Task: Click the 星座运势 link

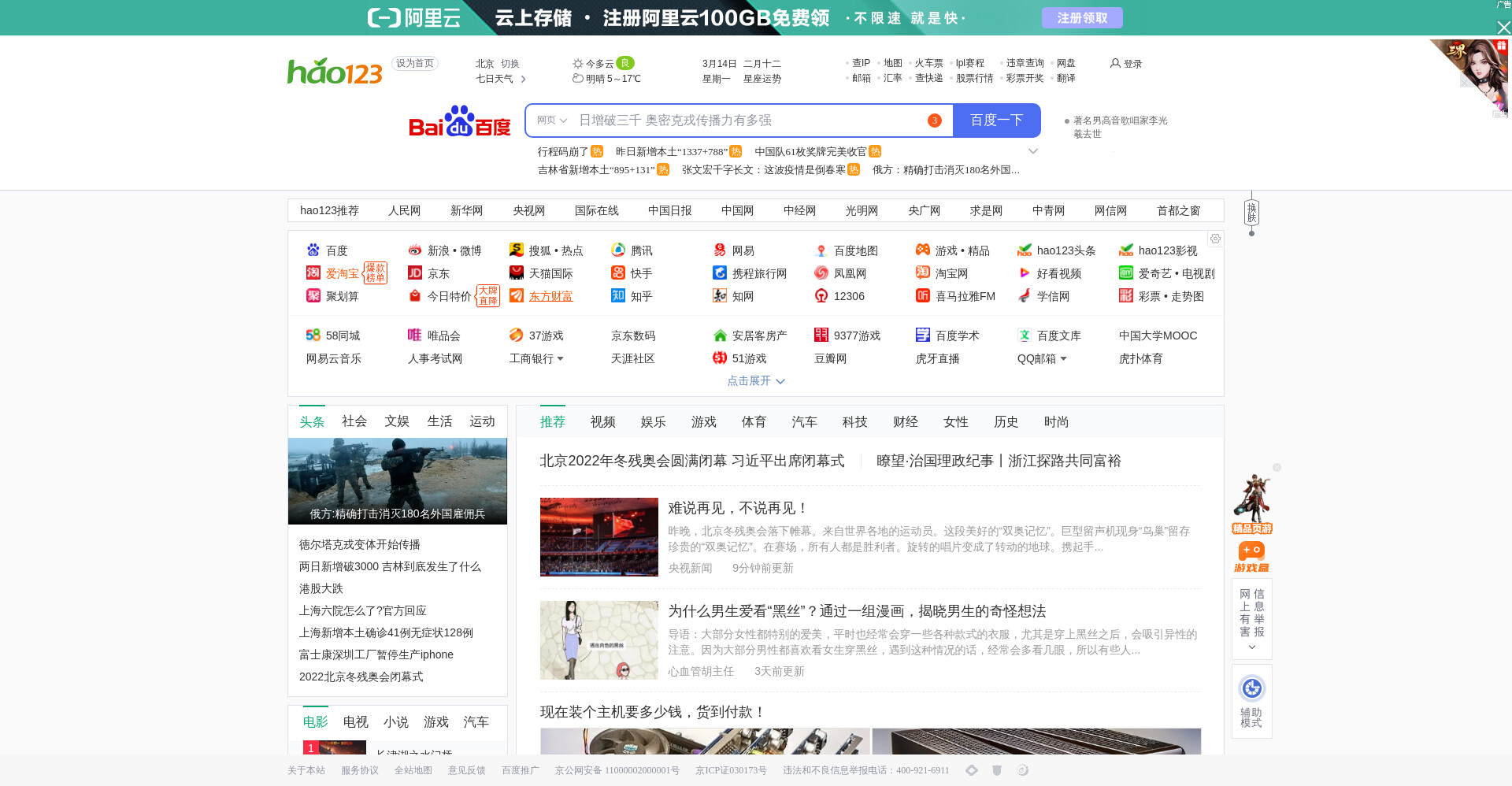Action: (x=762, y=79)
